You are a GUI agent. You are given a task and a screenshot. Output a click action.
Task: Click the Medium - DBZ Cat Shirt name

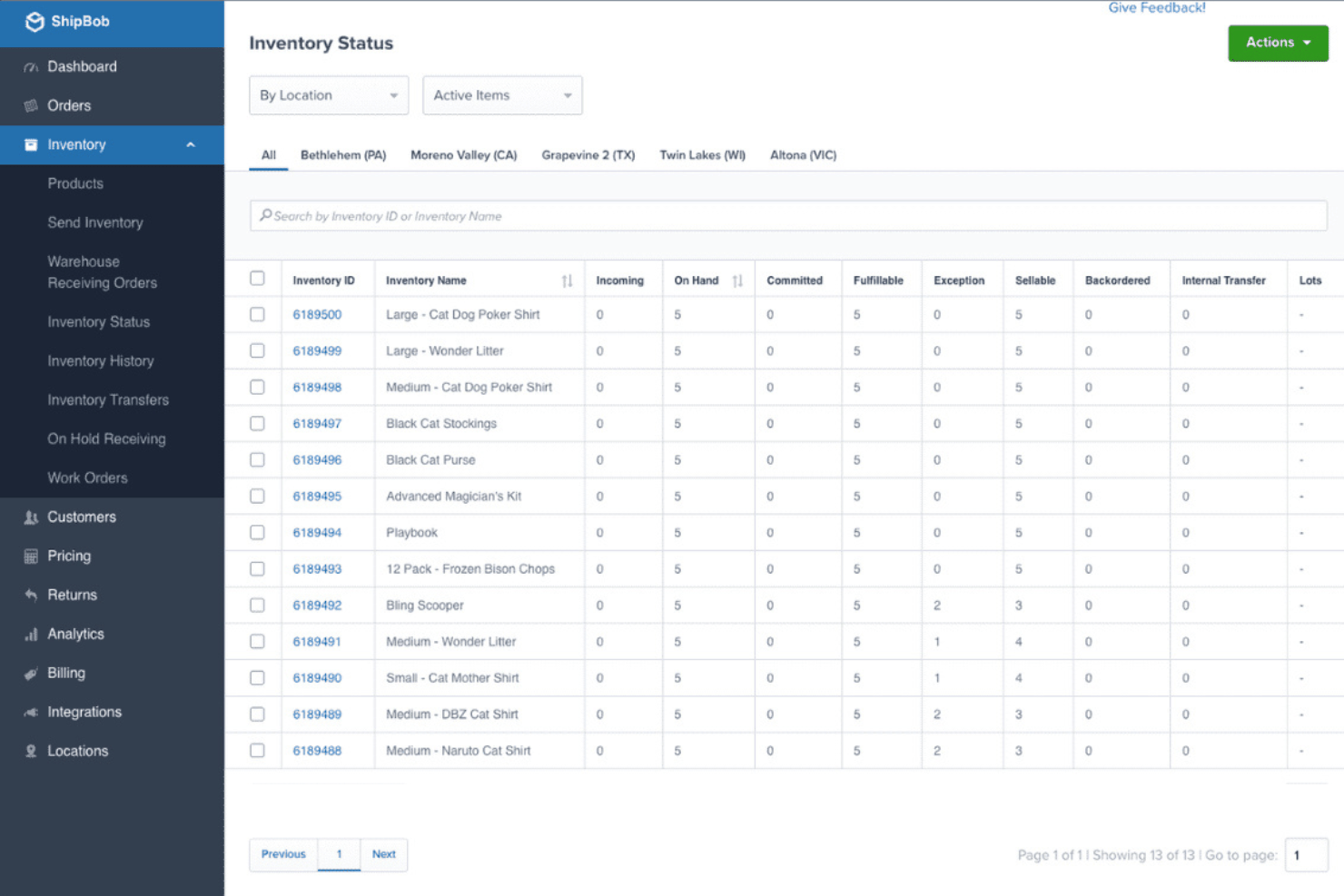click(452, 714)
